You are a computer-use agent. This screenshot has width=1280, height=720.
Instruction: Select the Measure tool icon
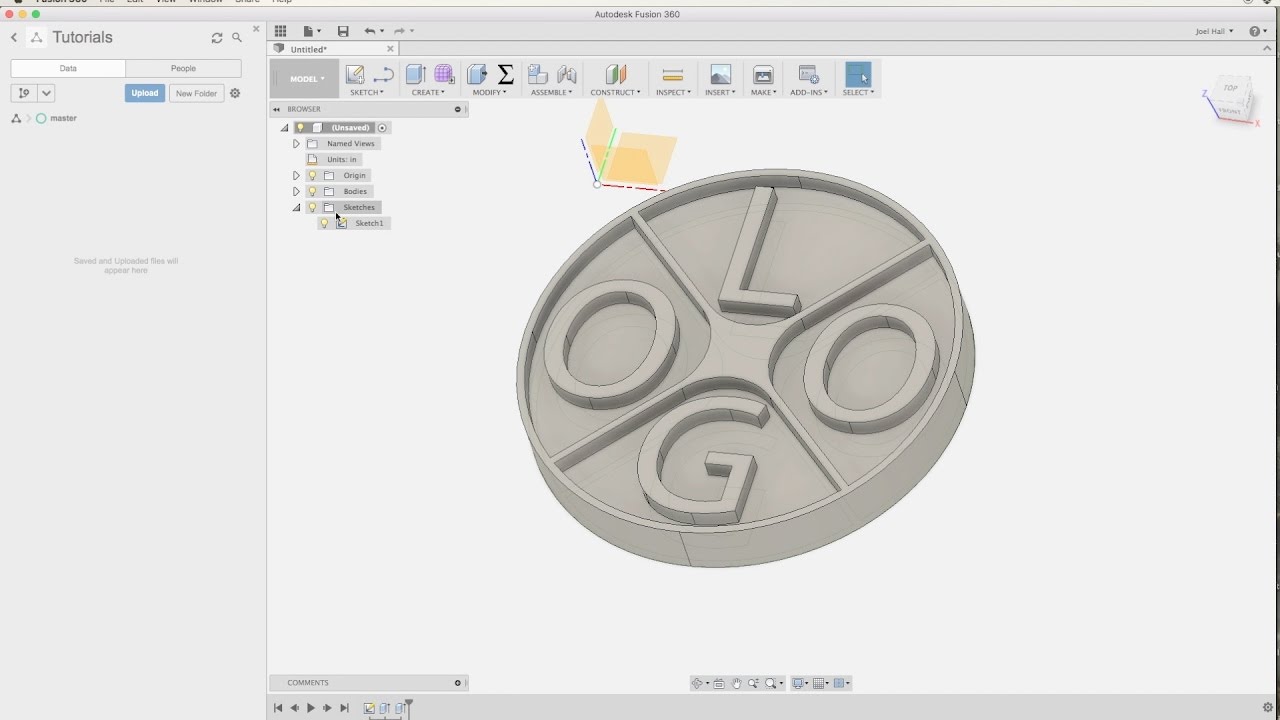coord(673,75)
